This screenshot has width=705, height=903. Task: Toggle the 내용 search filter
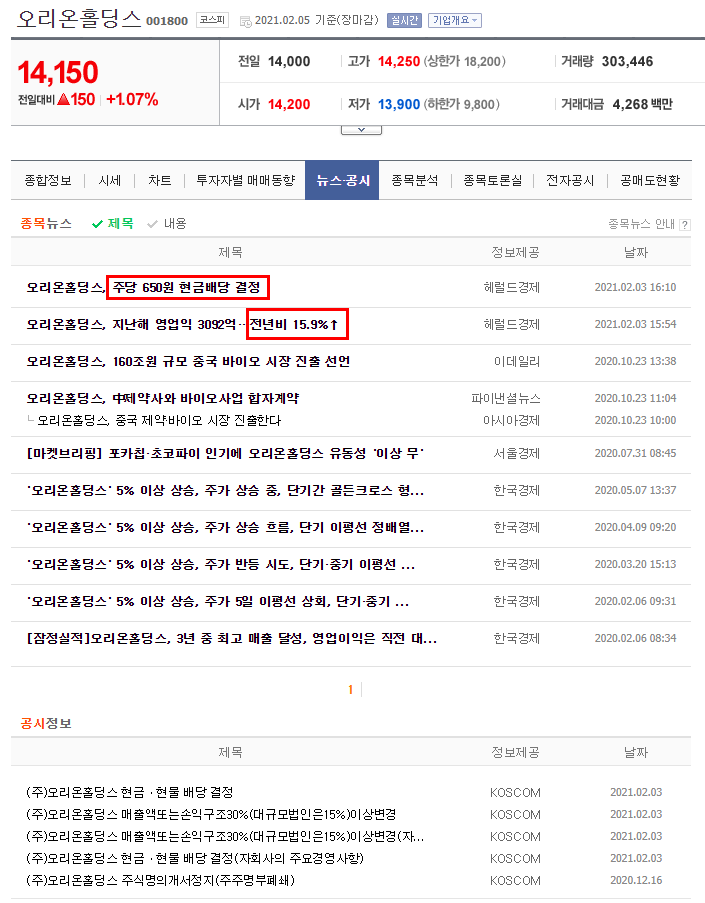[x=167, y=223]
